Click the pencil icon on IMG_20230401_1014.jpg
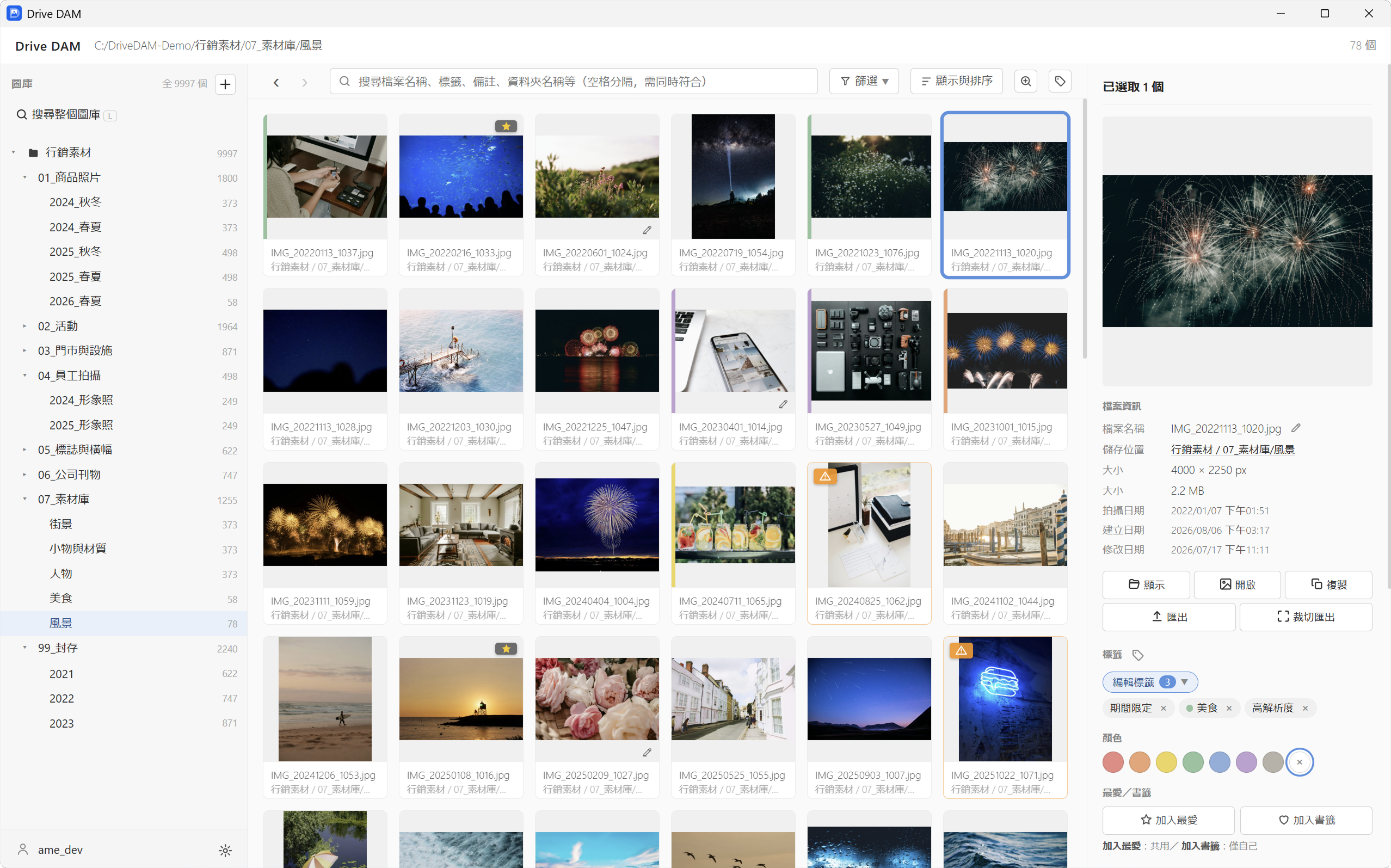Viewport: 1391px width, 868px height. (x=783, y=404)
